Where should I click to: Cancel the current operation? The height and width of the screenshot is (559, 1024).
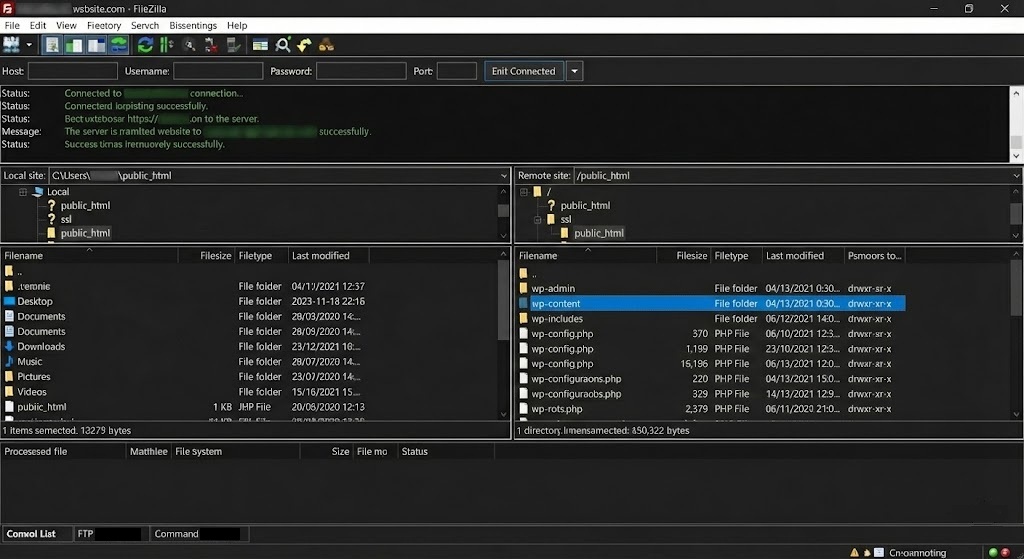click(189, 44)
